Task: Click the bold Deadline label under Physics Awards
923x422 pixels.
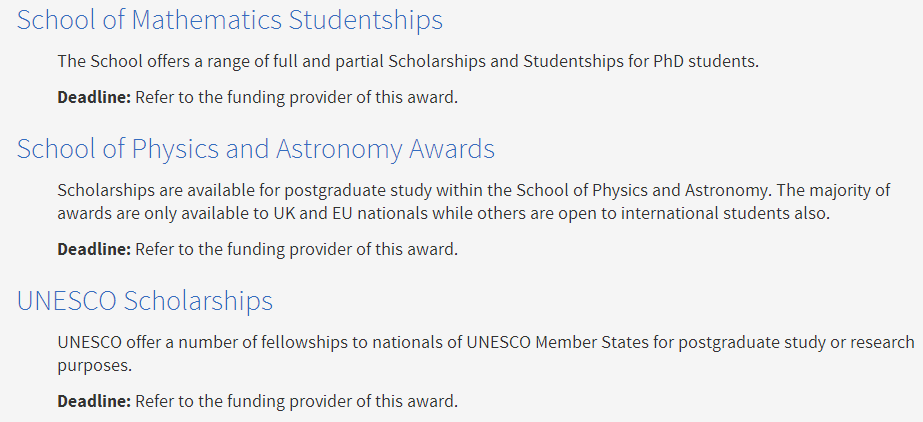Action: 94,250
